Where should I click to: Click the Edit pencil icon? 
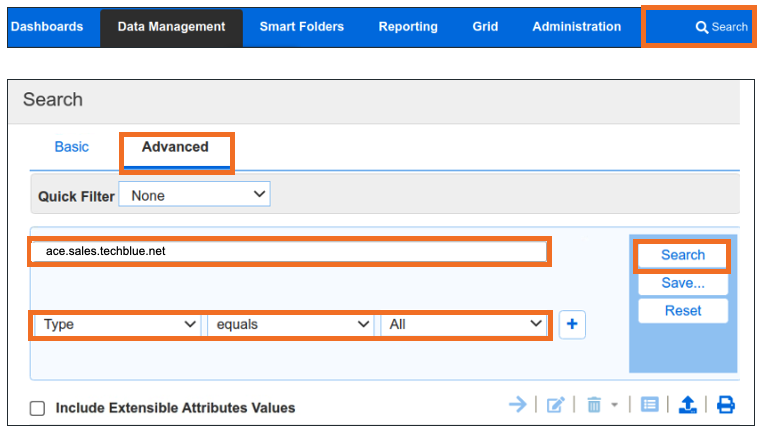coord(556,404)
